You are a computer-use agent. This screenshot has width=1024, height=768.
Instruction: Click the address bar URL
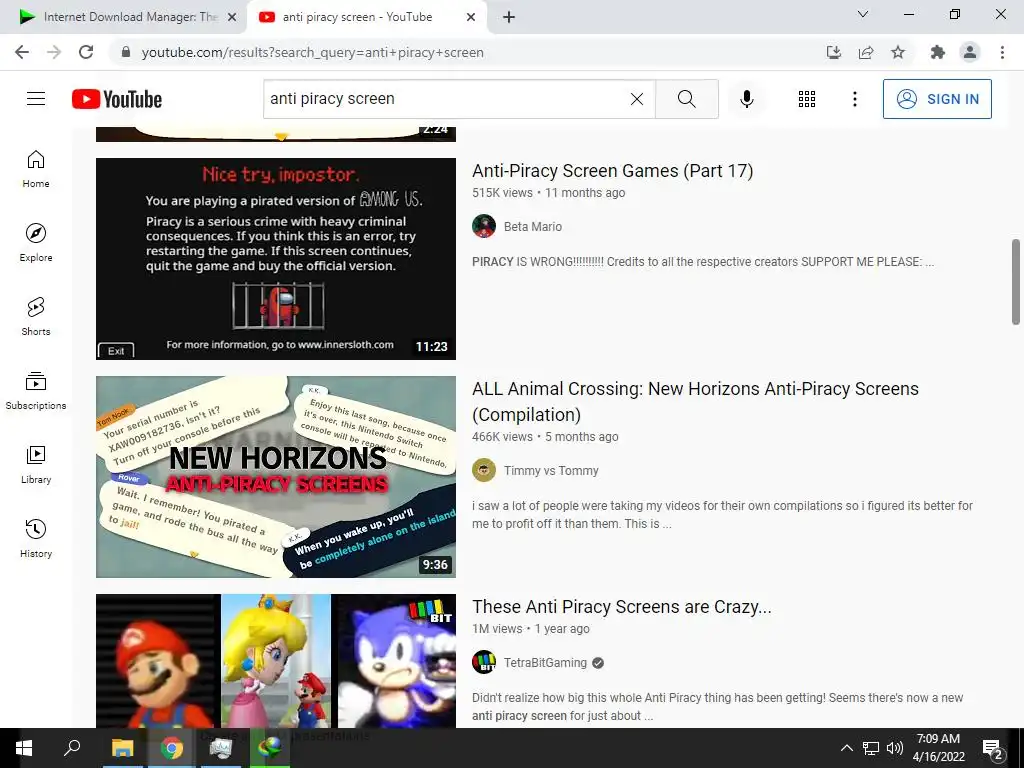coord(312,52)
